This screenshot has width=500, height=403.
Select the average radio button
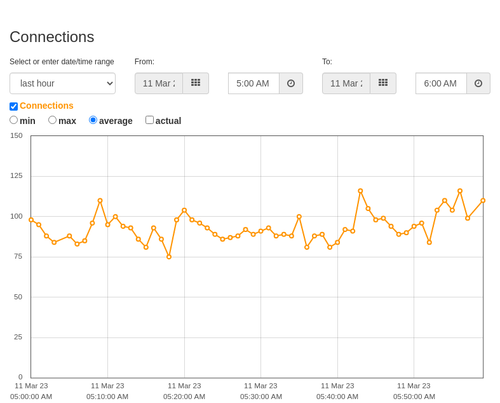tap(93, 120)
